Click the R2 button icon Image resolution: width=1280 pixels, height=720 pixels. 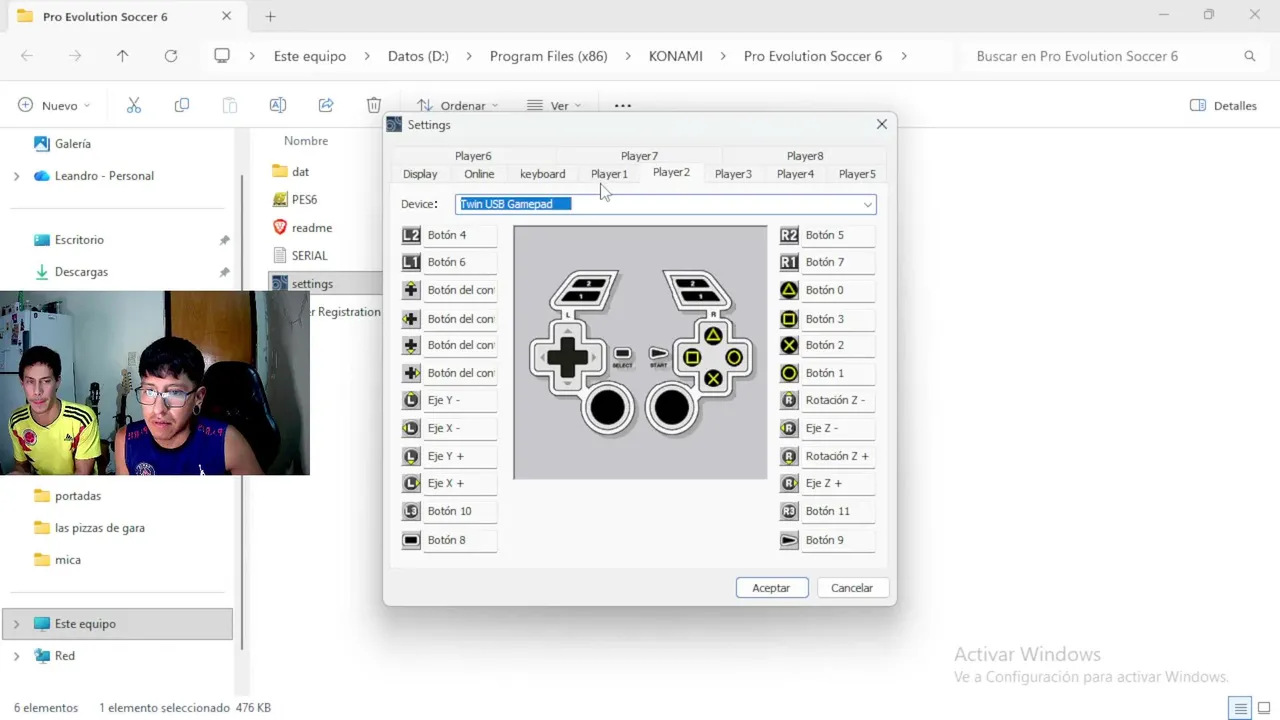click(x=789, y=235)
